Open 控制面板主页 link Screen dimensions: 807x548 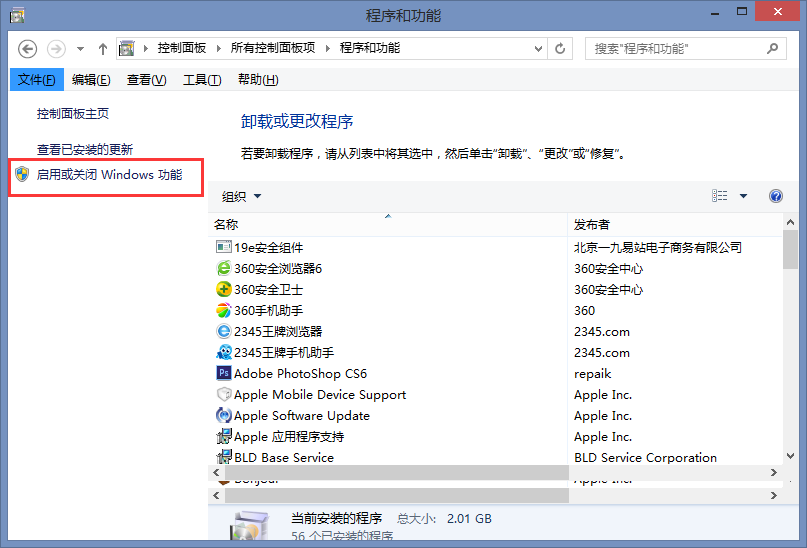(73, 114)
